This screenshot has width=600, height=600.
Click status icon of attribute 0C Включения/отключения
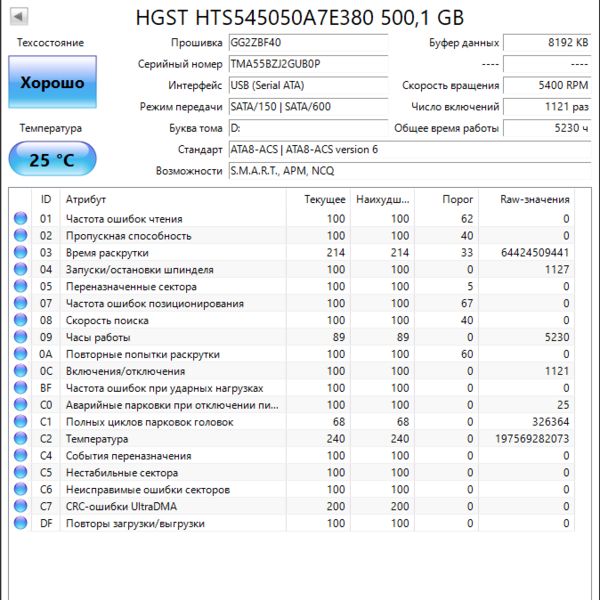click(x=20, y=371)
